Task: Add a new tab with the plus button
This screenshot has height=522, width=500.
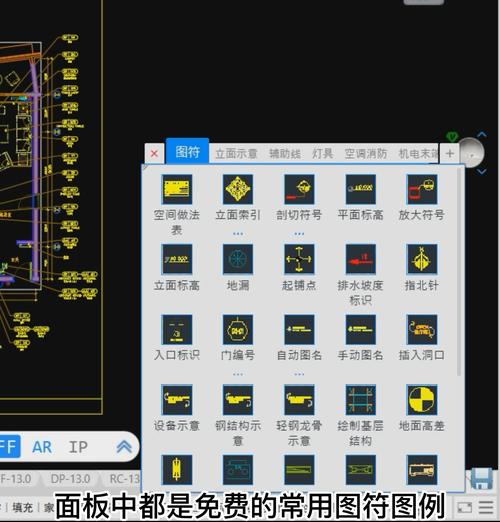Action: pos(450,154)
